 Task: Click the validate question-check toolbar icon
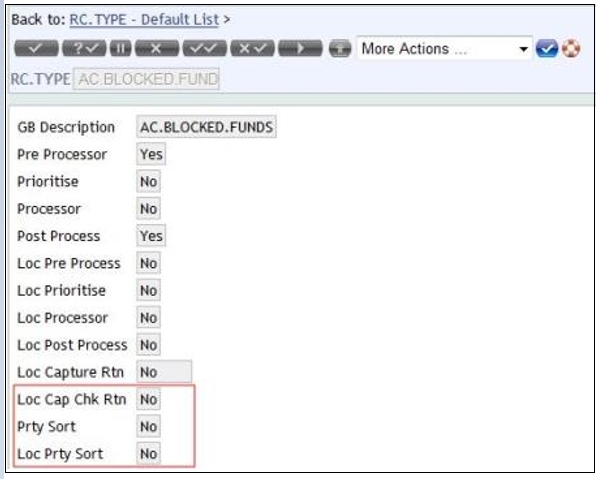[82, 50]
